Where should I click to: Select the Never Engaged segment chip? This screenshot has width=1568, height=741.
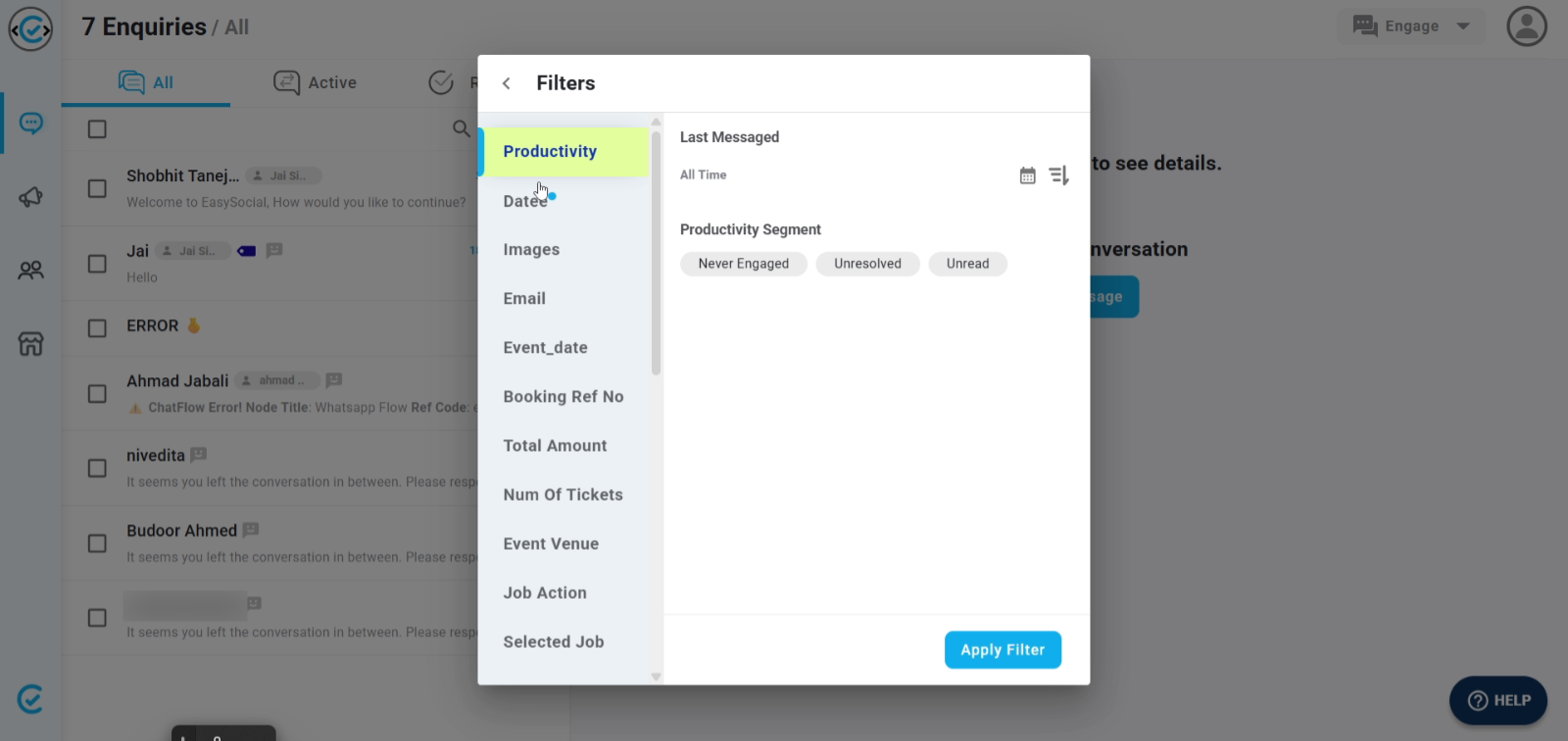point(743,264)
